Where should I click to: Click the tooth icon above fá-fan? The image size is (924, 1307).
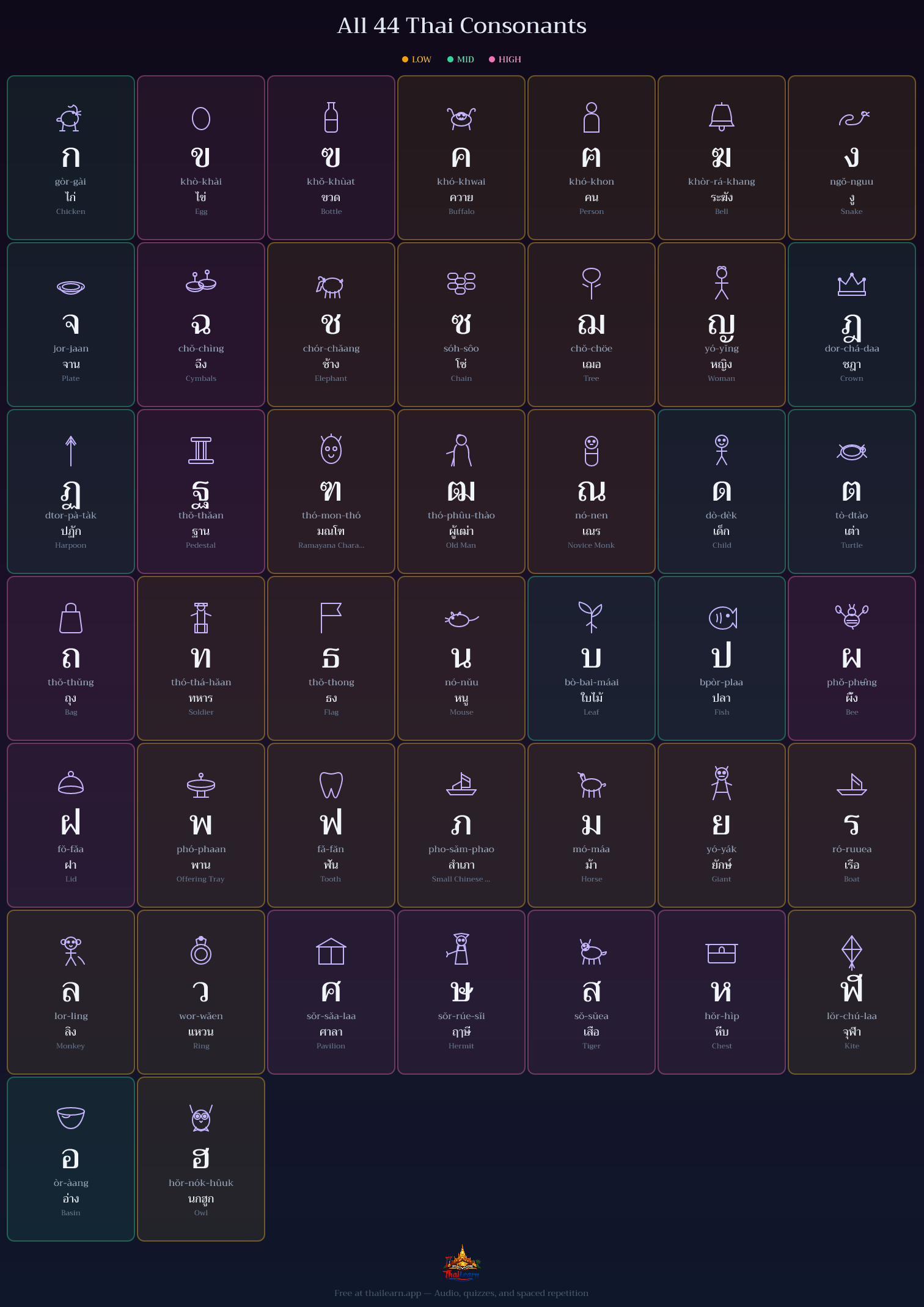pos(331,785)
